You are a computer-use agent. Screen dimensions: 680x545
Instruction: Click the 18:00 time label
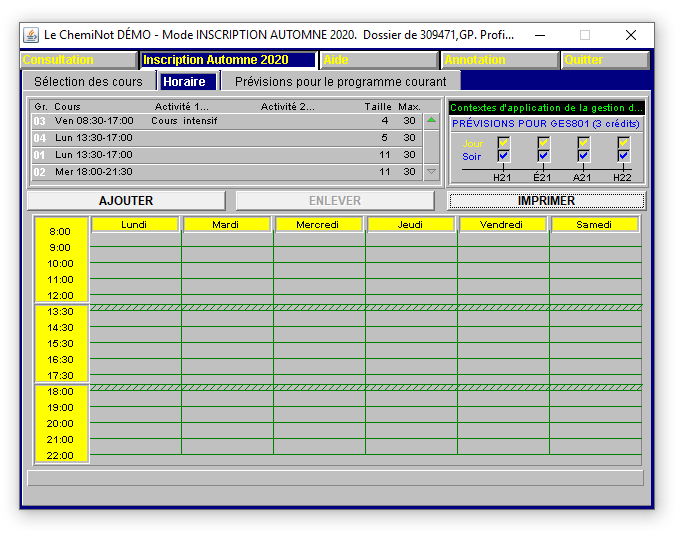[x=60, y=392]
